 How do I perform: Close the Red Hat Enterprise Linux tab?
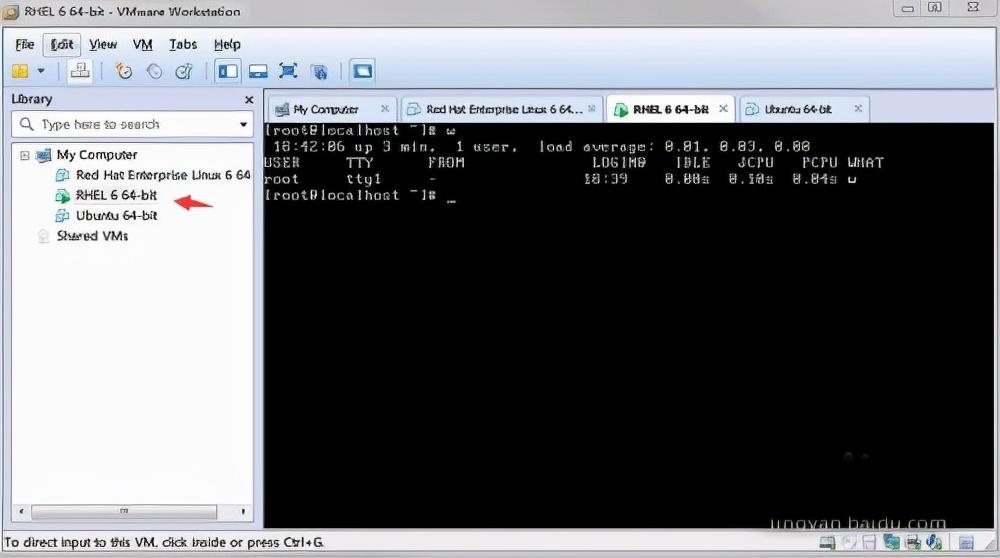pyautogui.click(x=592, y=108)
